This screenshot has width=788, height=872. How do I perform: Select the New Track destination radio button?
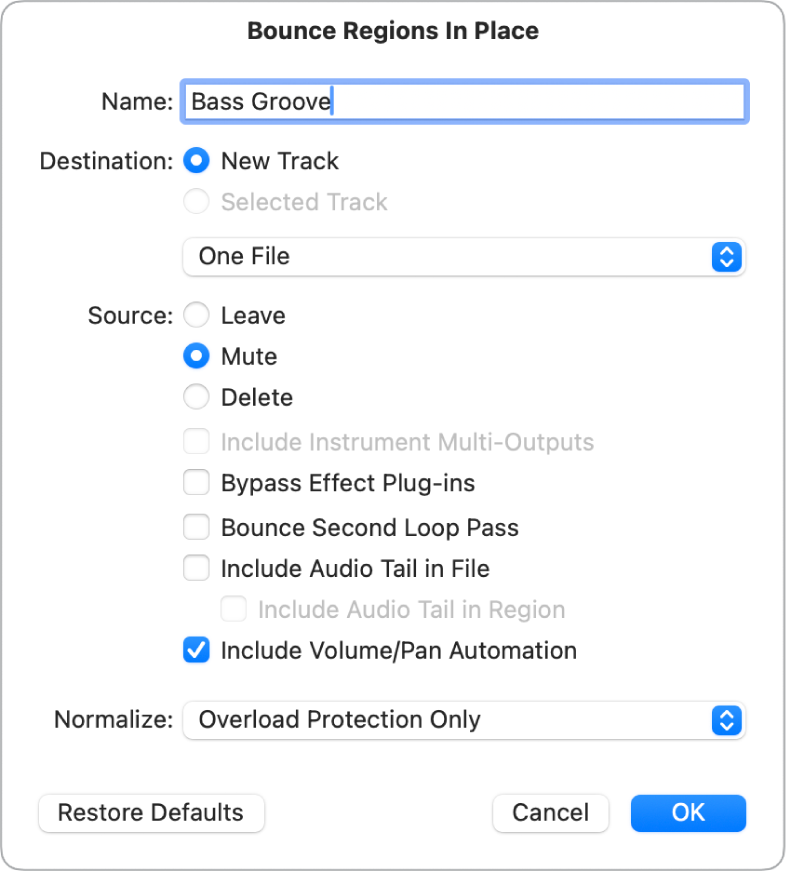(196, 161)
